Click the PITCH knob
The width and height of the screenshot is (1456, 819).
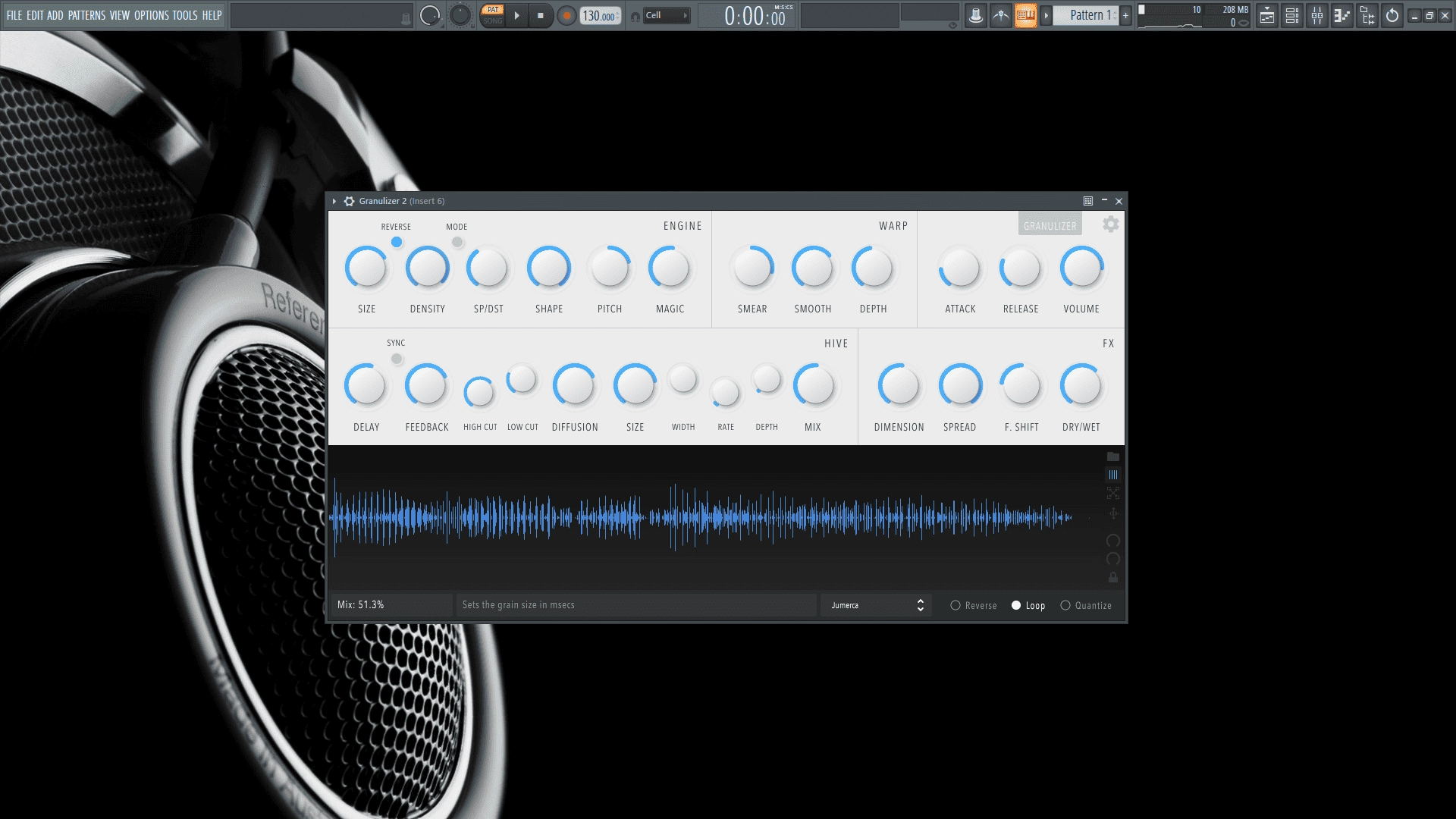(x=610, y=268)
